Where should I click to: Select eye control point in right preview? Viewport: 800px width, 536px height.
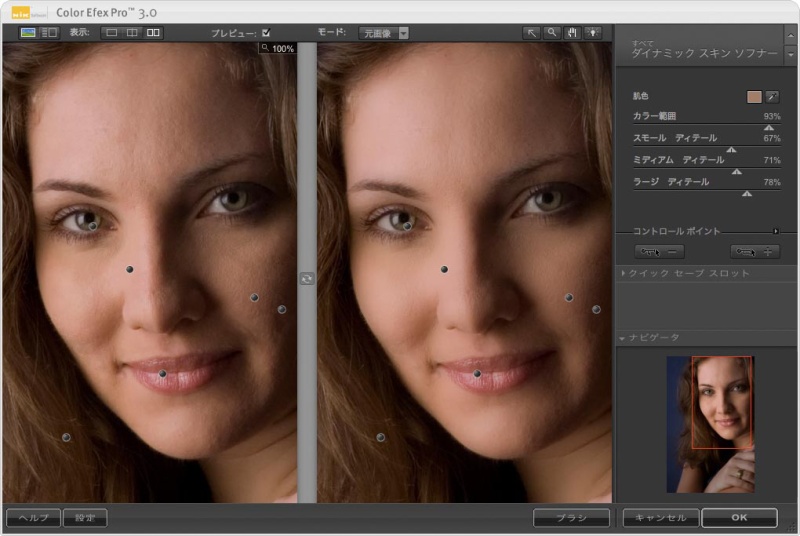click(407, 225)
